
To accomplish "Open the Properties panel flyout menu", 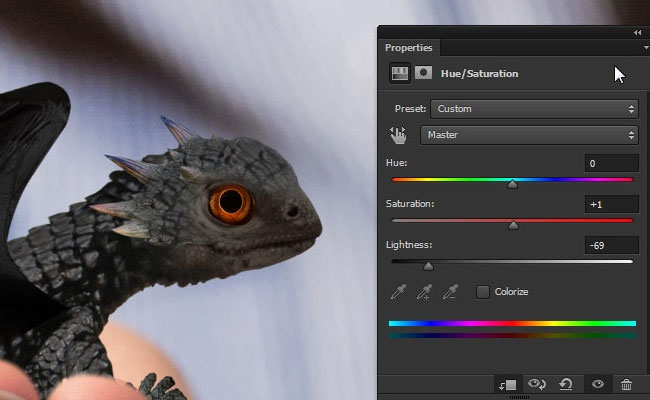I will [x=646, y=48].
